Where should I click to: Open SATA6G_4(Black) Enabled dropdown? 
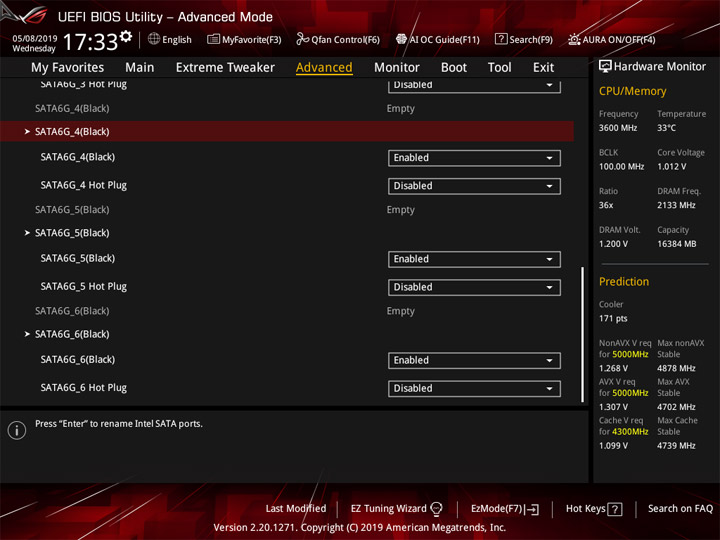(474, 158)
